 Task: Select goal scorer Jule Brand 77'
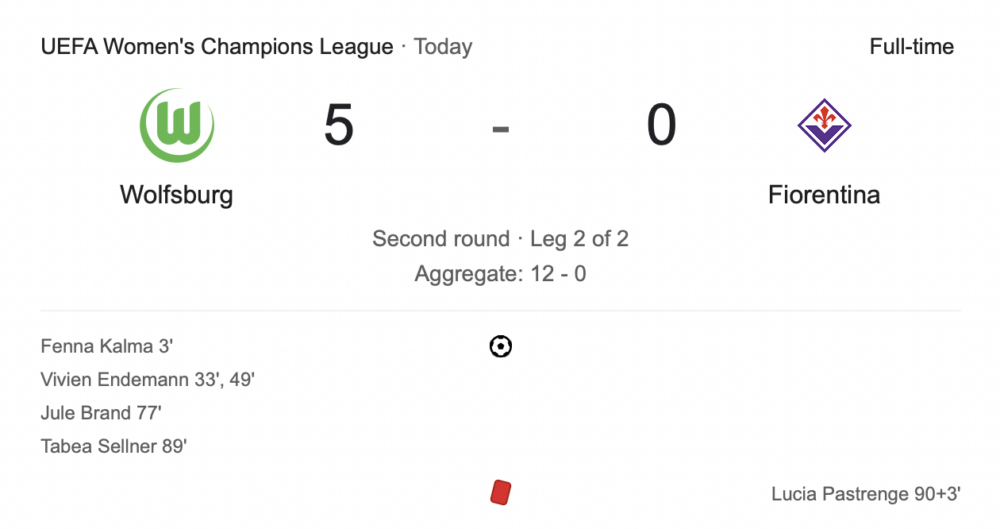pos(101,413)
